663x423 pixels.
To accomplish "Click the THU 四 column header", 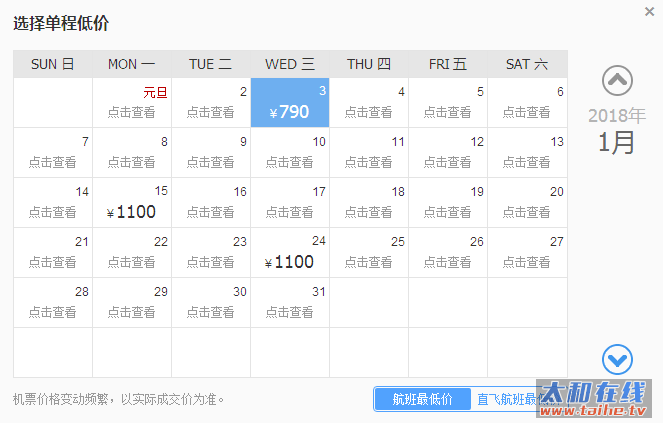I will tap(369, 64).
